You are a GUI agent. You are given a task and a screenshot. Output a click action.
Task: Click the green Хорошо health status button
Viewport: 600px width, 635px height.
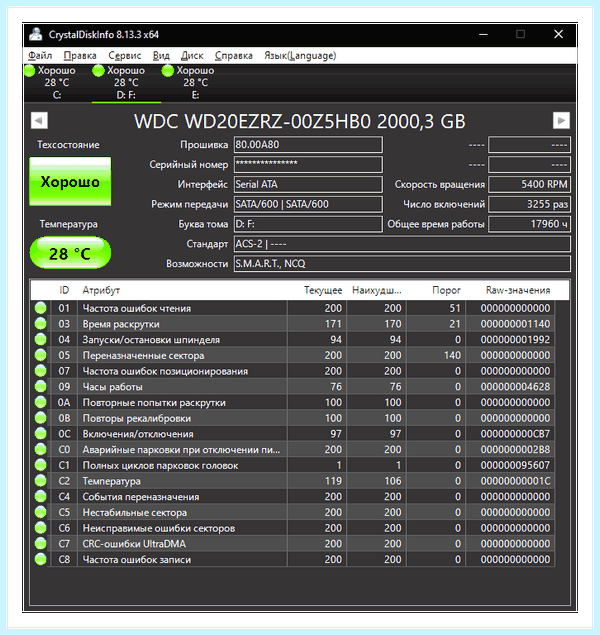70,181
